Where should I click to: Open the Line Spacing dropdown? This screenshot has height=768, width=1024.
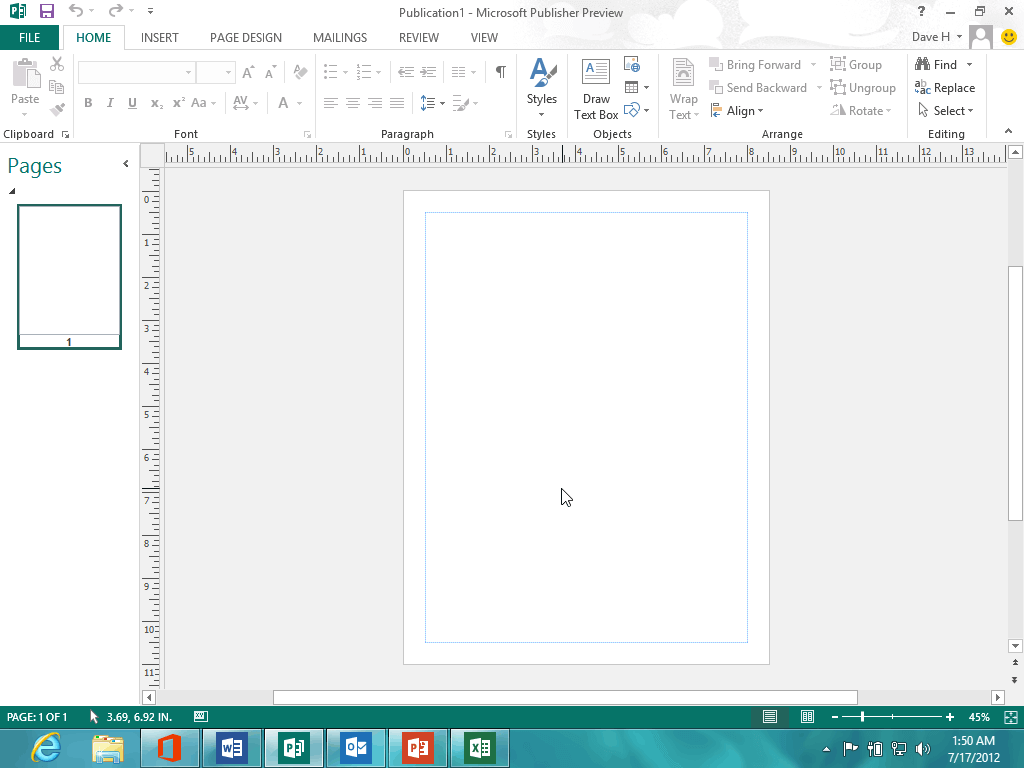[x=432, y=103]
